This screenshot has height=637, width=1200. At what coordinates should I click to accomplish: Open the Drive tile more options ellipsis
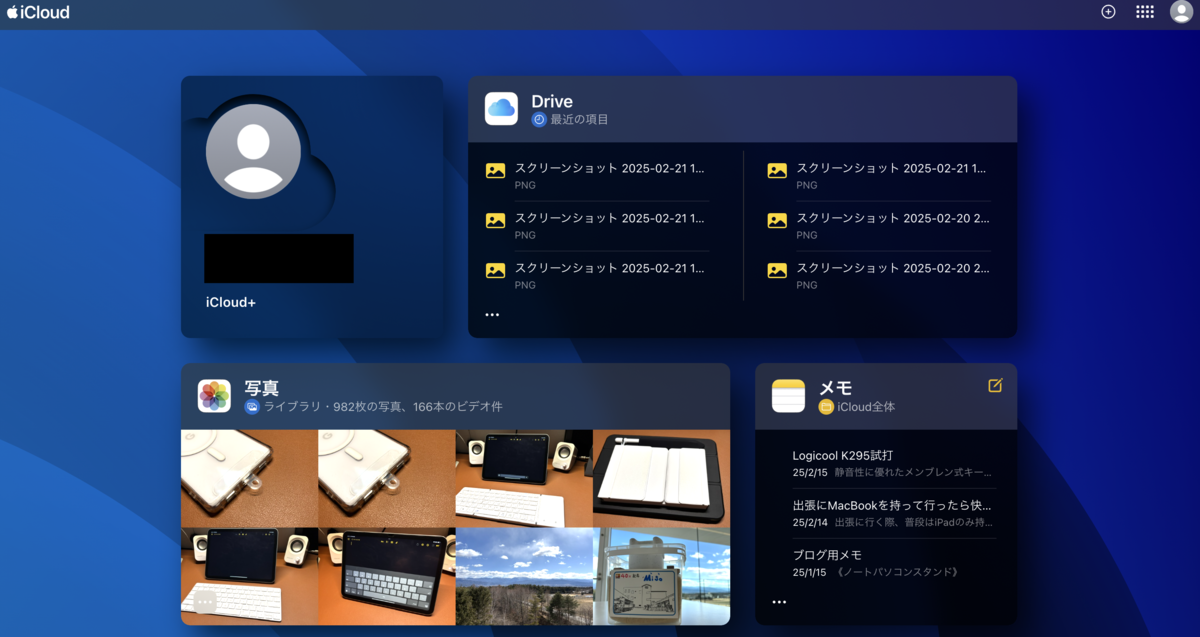pyautogui.click(x=492, y=314)
